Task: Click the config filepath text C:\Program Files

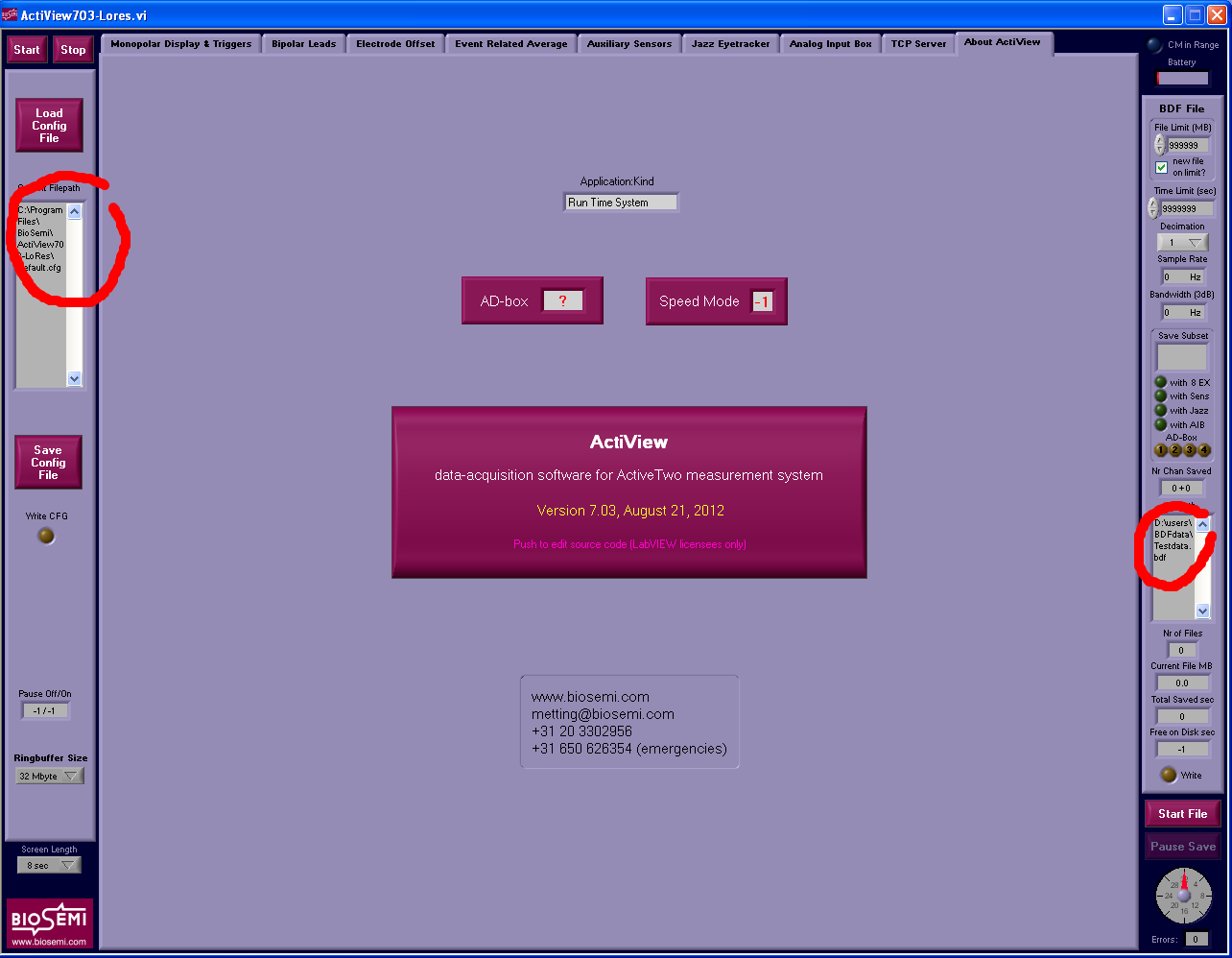Action: (41, 239)
